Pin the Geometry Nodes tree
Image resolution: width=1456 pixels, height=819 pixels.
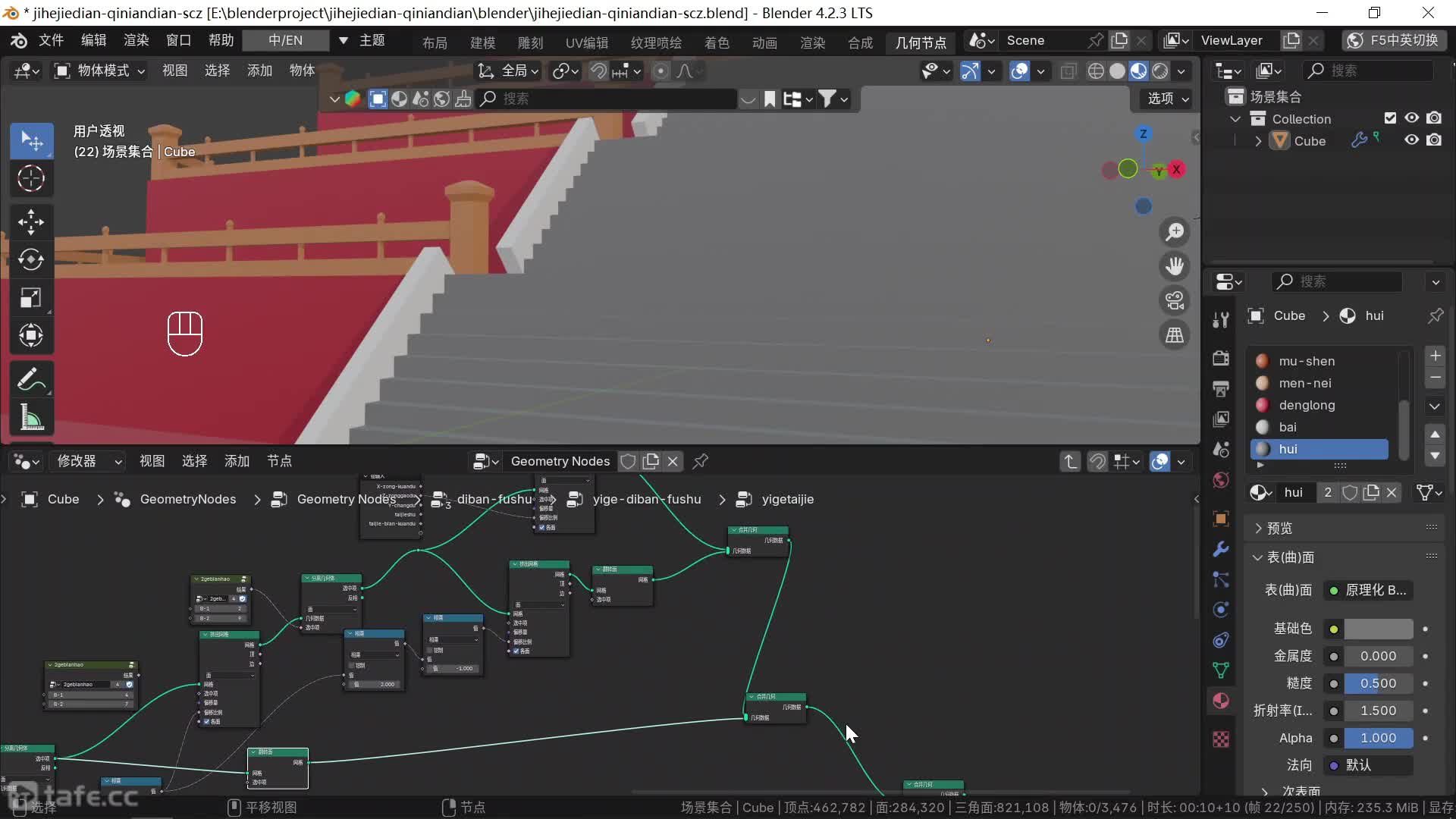(x=701, y=461)
